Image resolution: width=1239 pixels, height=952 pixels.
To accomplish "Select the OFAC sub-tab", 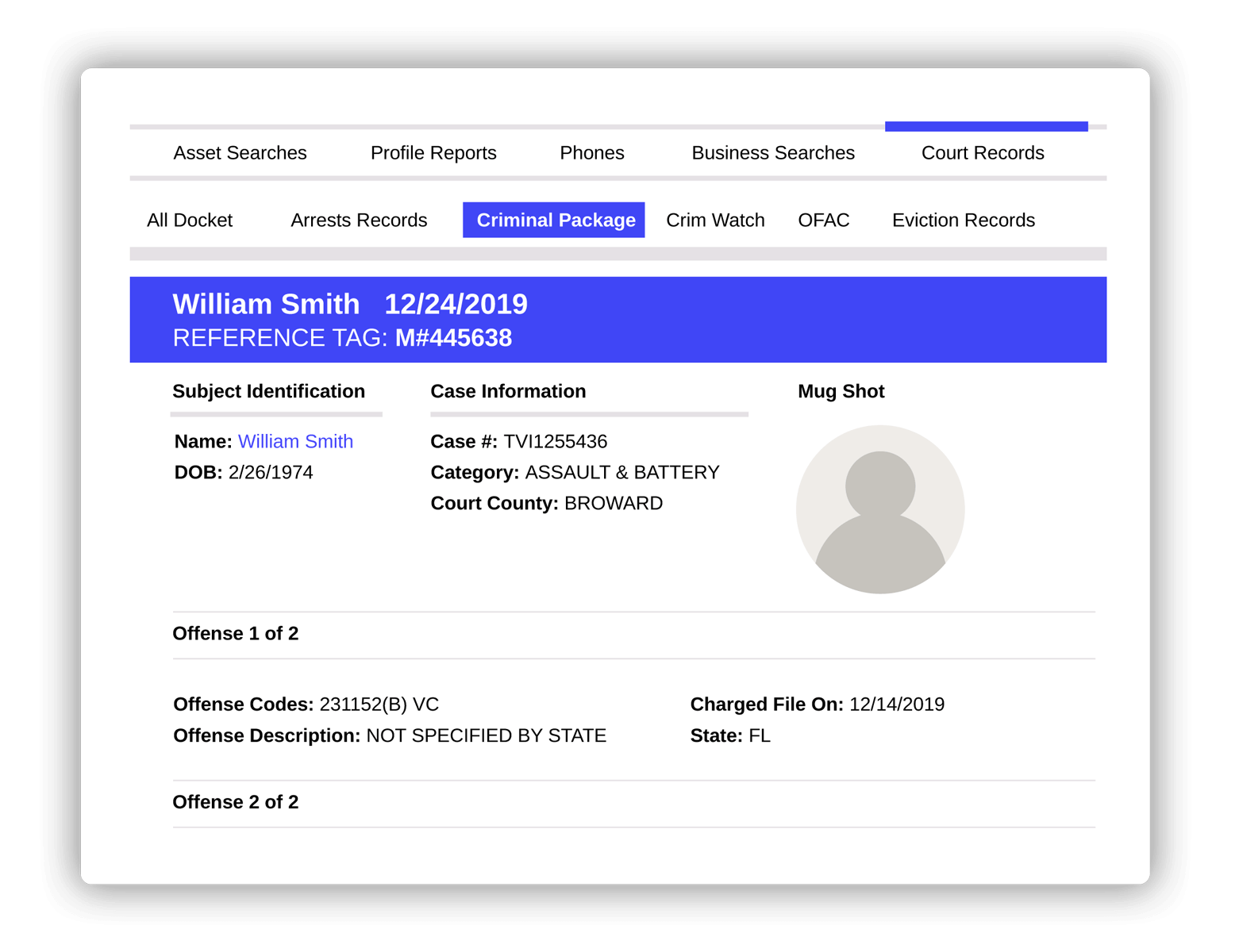I will pos(824,220).
